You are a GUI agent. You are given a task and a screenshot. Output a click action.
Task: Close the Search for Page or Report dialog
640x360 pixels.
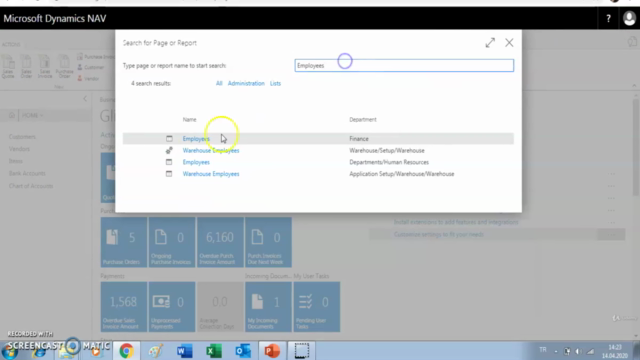tap(509, 43)
